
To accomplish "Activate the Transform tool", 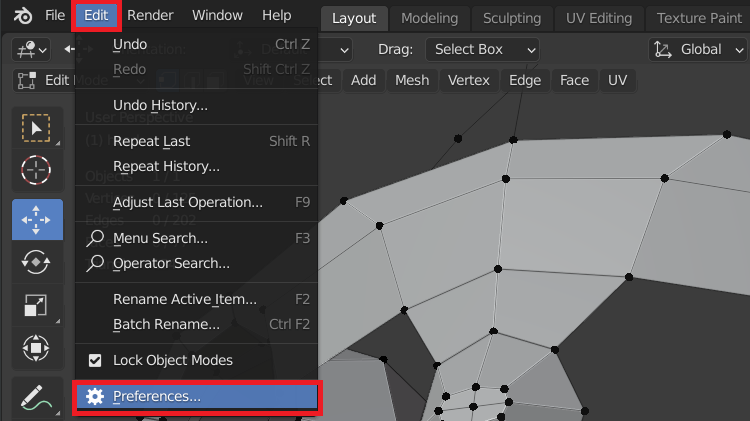I will [36, 348].
